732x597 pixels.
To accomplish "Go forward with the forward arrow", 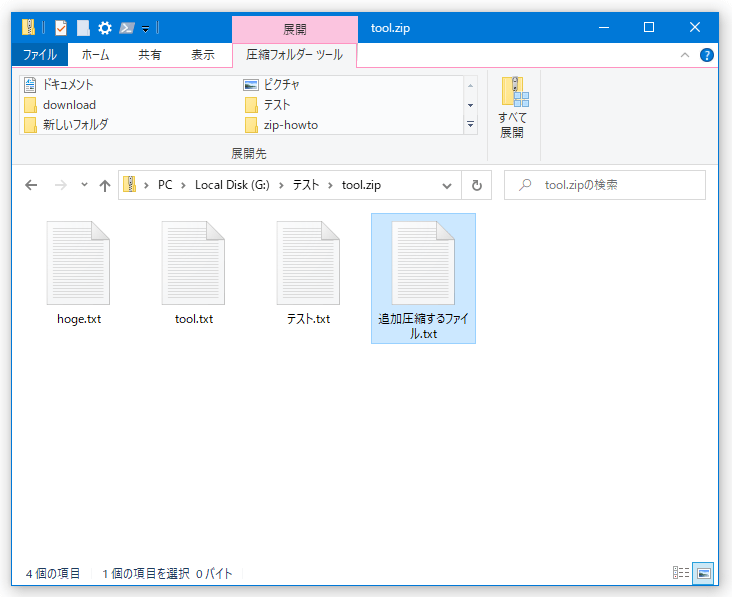I will click(x=61, y=185).
